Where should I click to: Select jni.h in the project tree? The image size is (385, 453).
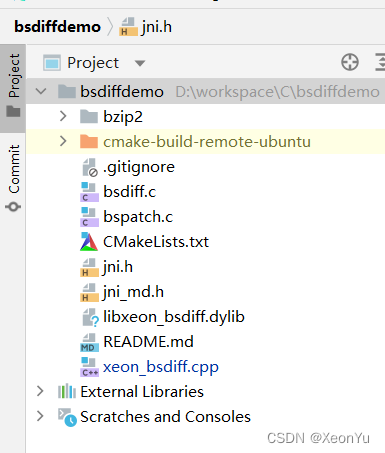click(x=118, y=267)
